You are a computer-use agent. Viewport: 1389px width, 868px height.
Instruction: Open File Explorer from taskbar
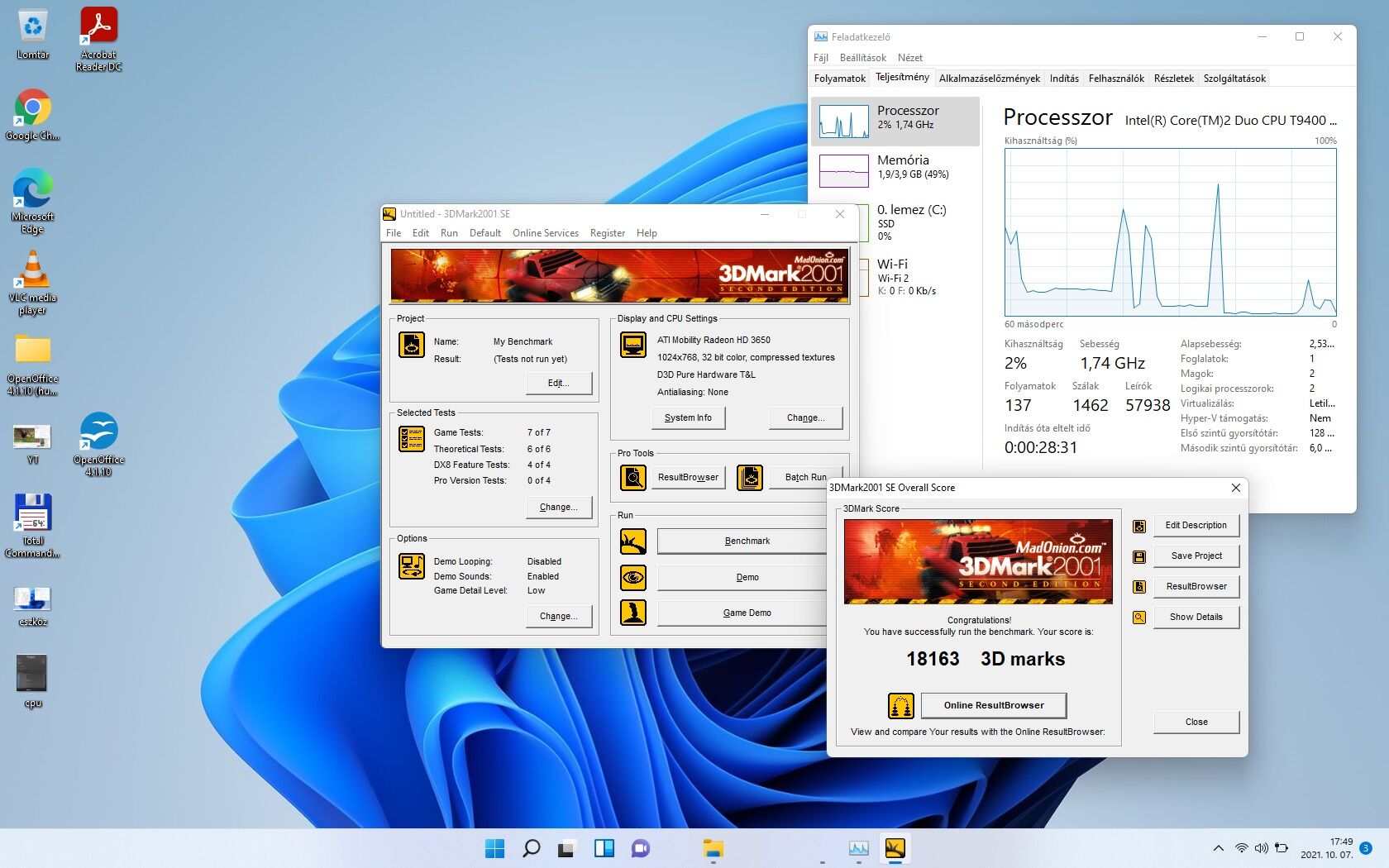[x=713, y=848]
